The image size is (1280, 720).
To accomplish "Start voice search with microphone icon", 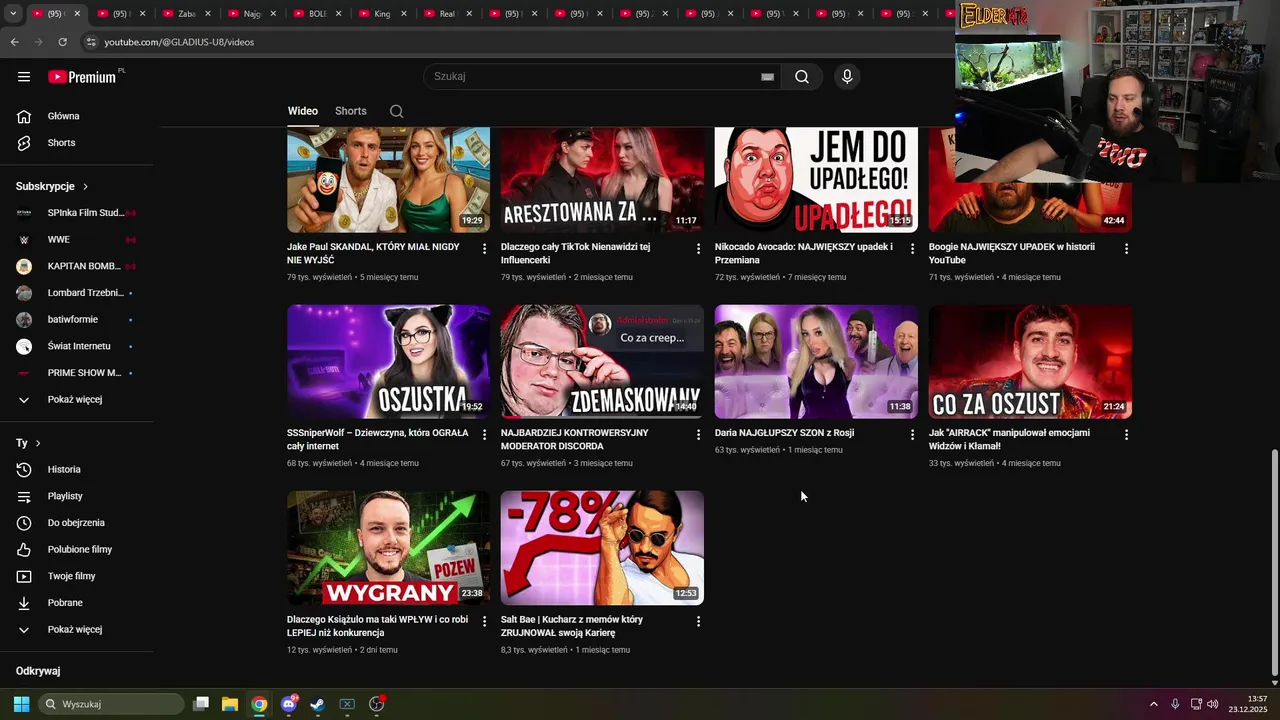I will coord(847,77).
